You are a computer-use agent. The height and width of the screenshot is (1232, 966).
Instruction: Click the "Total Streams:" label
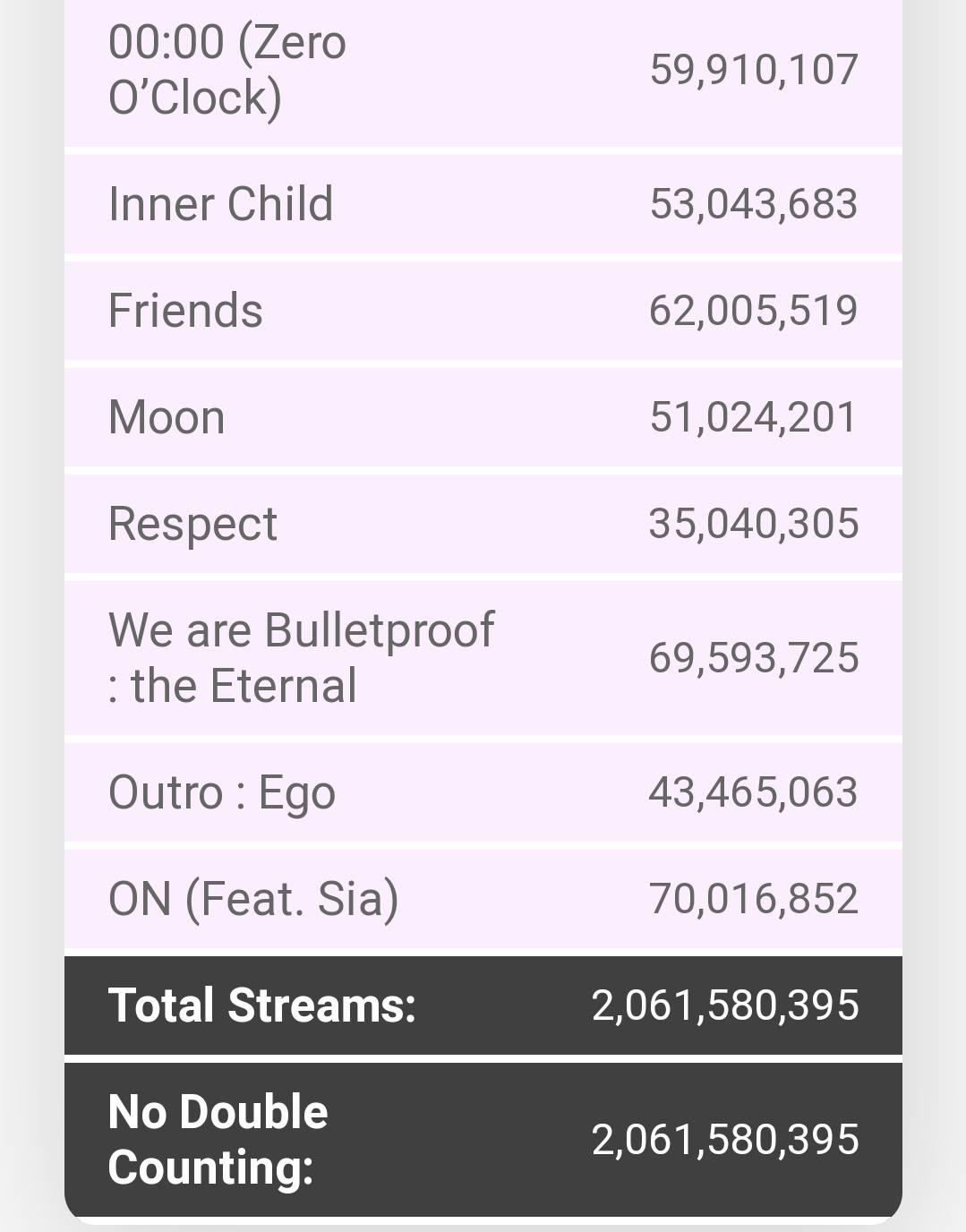(262, 1005)
